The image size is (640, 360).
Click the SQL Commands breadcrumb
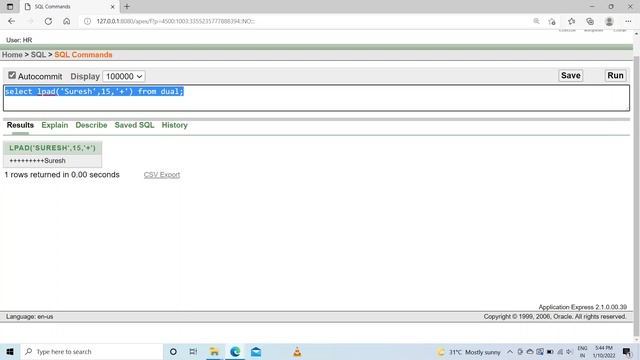pyautogui.click(x=83, y=55)
